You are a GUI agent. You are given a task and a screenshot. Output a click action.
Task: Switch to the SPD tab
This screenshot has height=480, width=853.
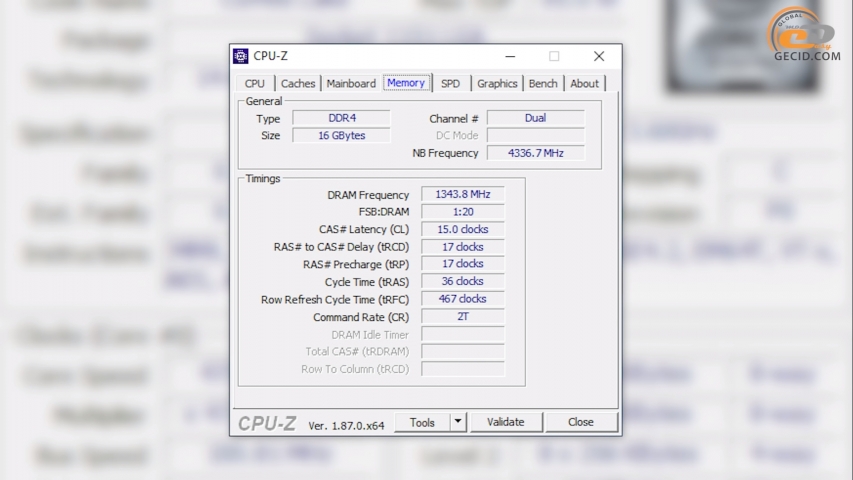pyautogui.click(x=450, y=83)
